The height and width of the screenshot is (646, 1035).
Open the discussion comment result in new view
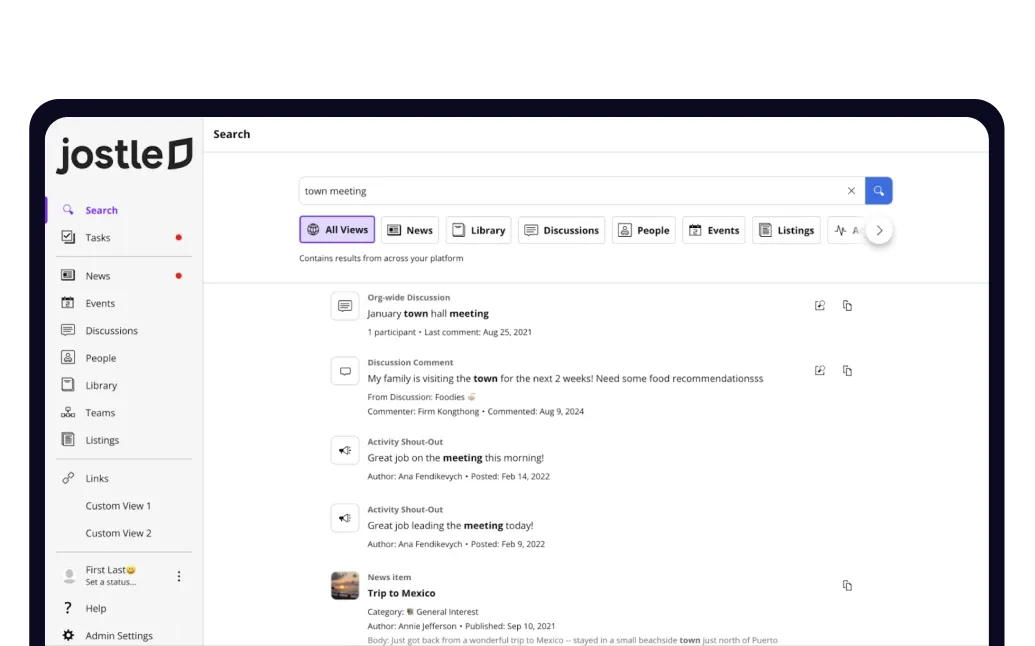coord(820,371)
